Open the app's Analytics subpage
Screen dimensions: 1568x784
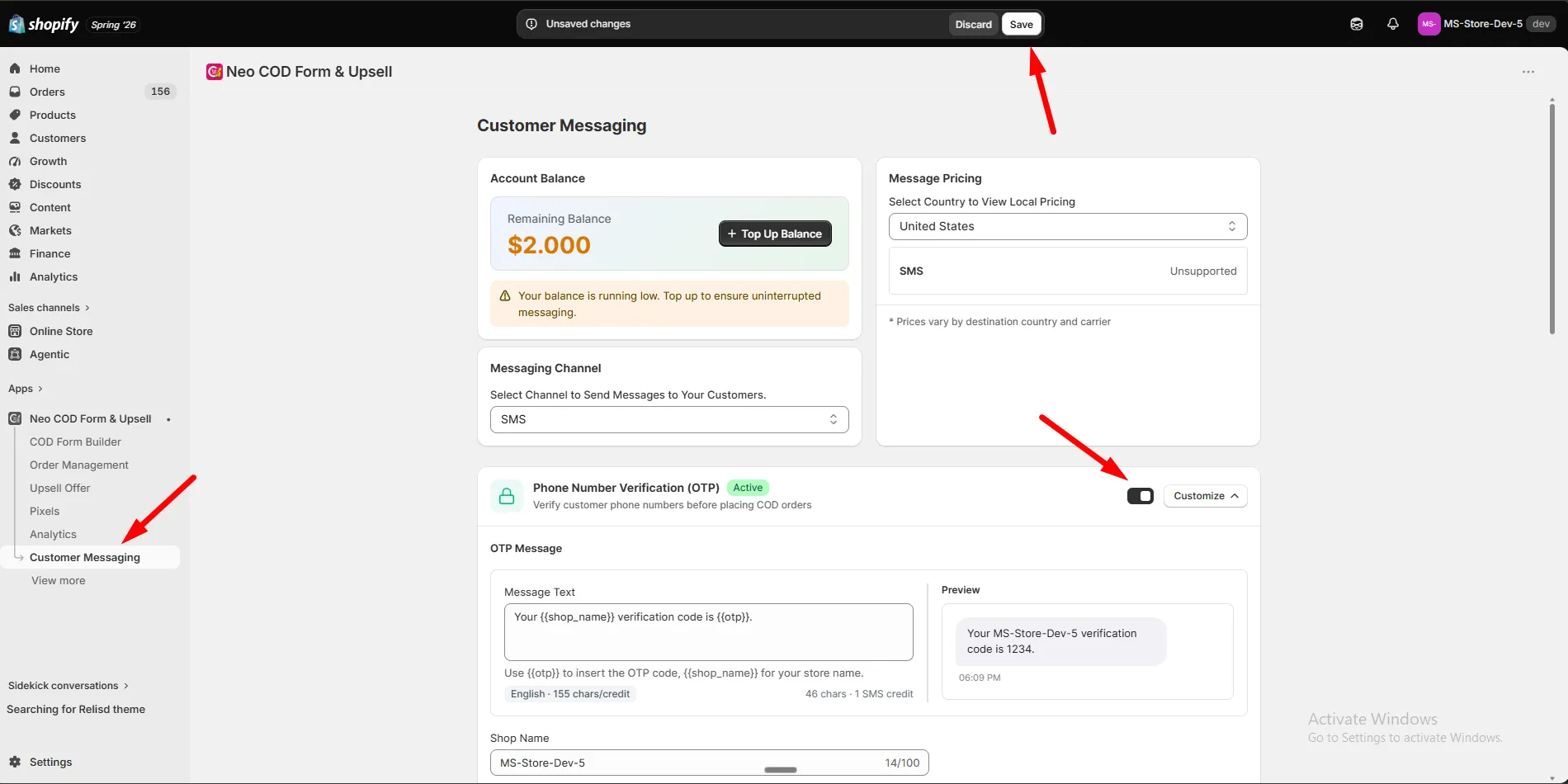53,534
